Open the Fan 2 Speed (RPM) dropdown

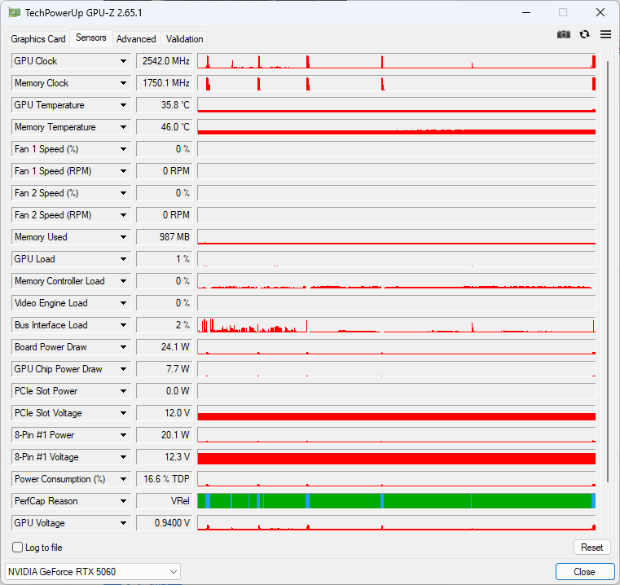coord(123,215)
